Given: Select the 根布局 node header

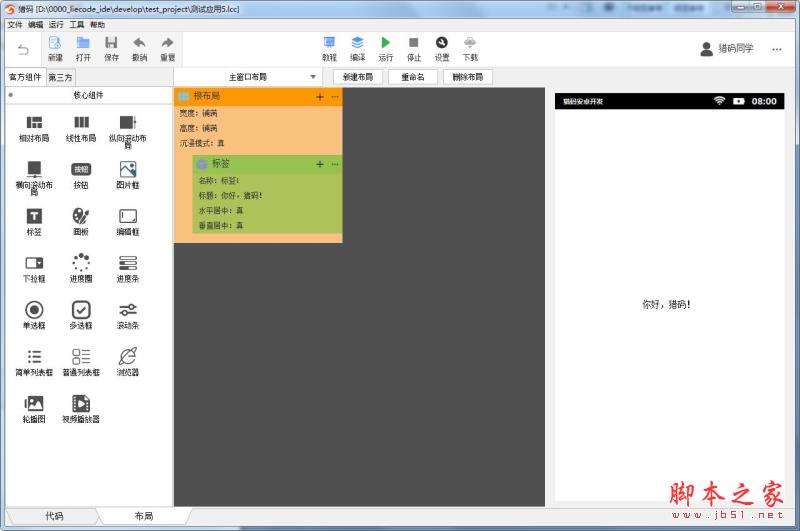Looking at the screenshot, I should click(x=258, y=96).
